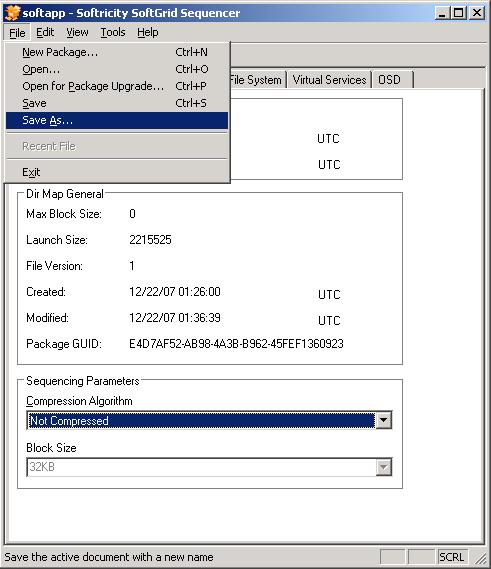The image size is (491, 569).
Task: Select Open for Package Upgrade...
Action: (x=117, y=86)
